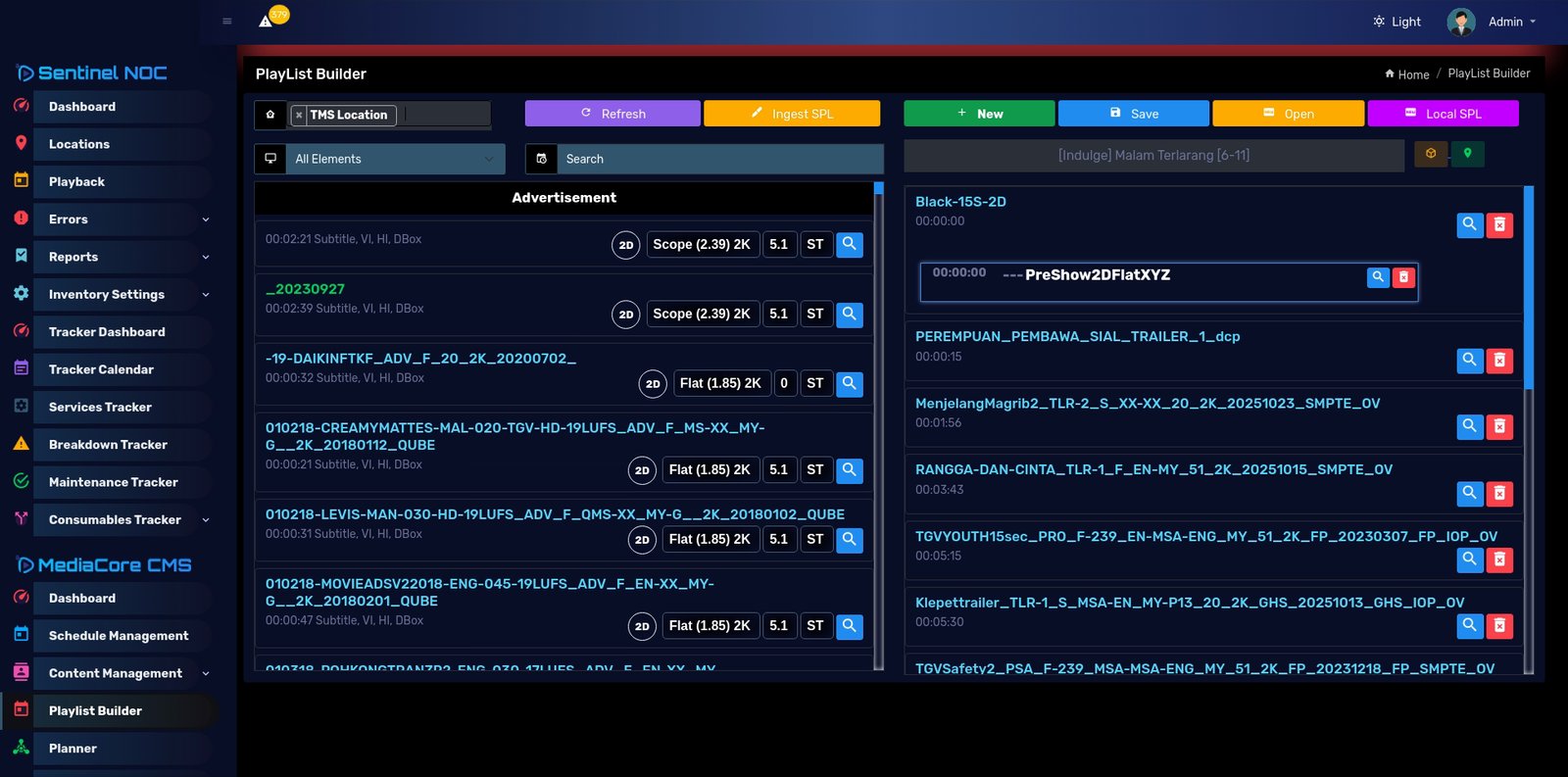
Task: Click the Ingest SPL button
Action: (792, 114)
